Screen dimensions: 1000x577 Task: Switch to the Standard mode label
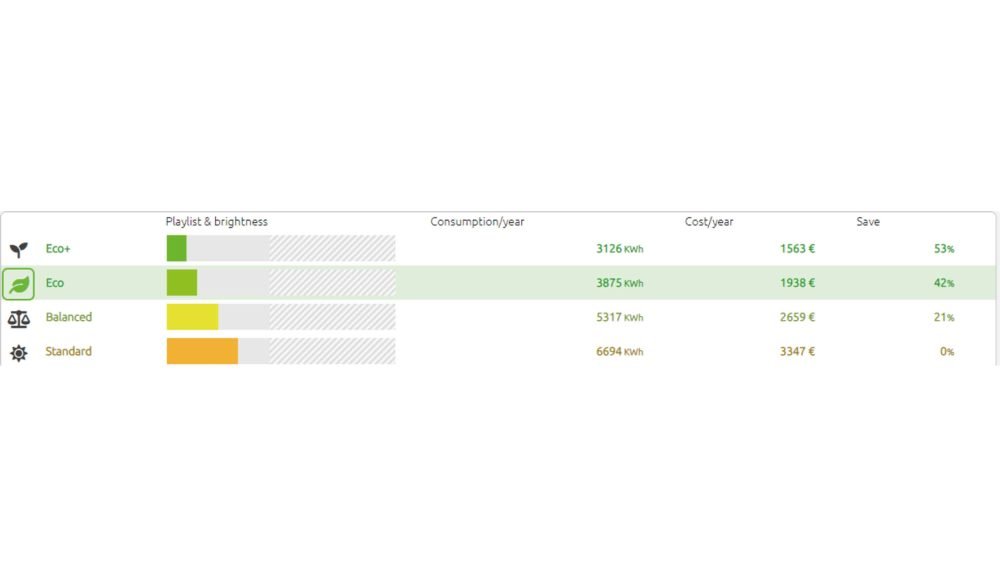pos(68,351)
